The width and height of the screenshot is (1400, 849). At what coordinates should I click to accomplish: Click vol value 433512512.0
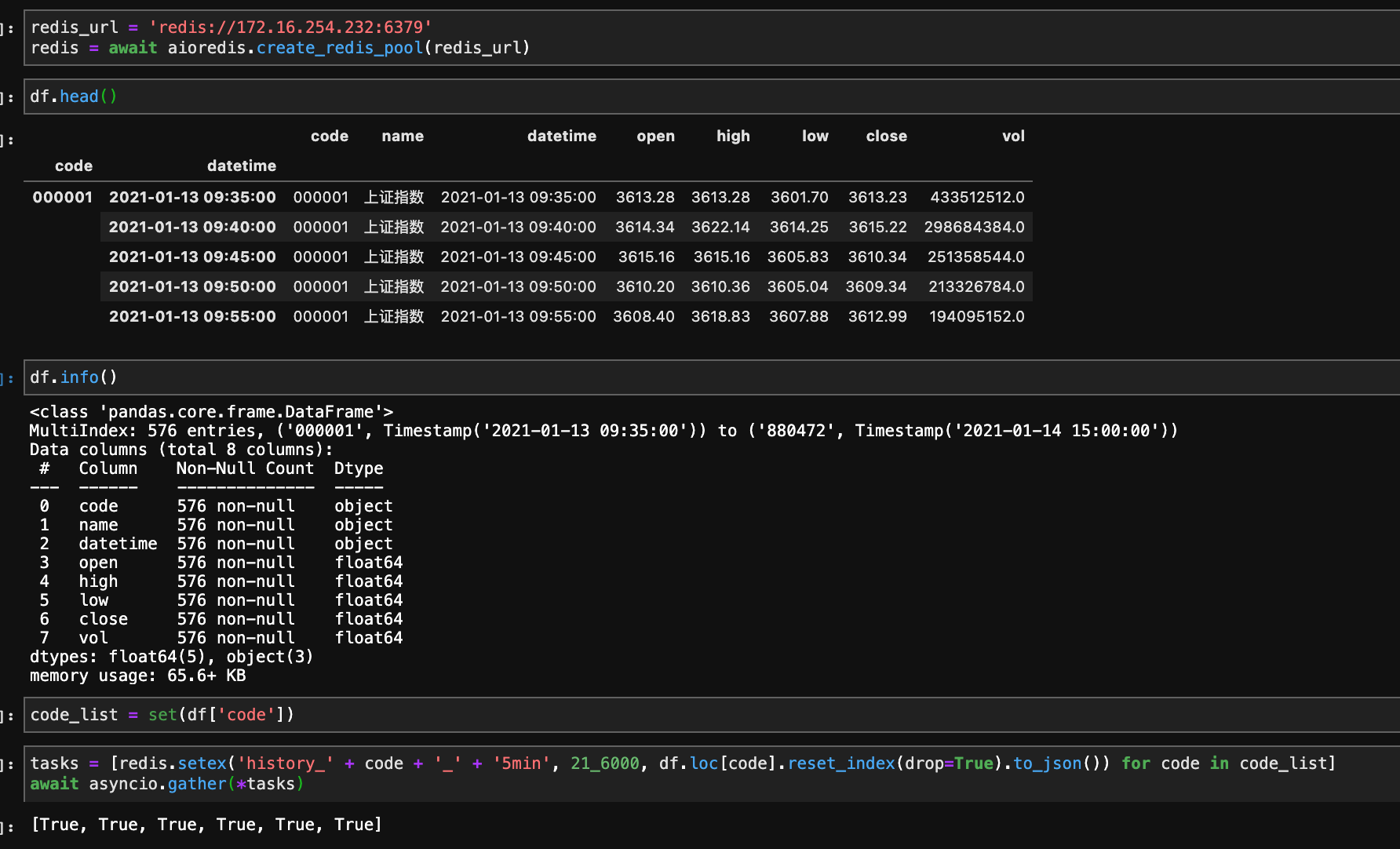click(977, 197)
